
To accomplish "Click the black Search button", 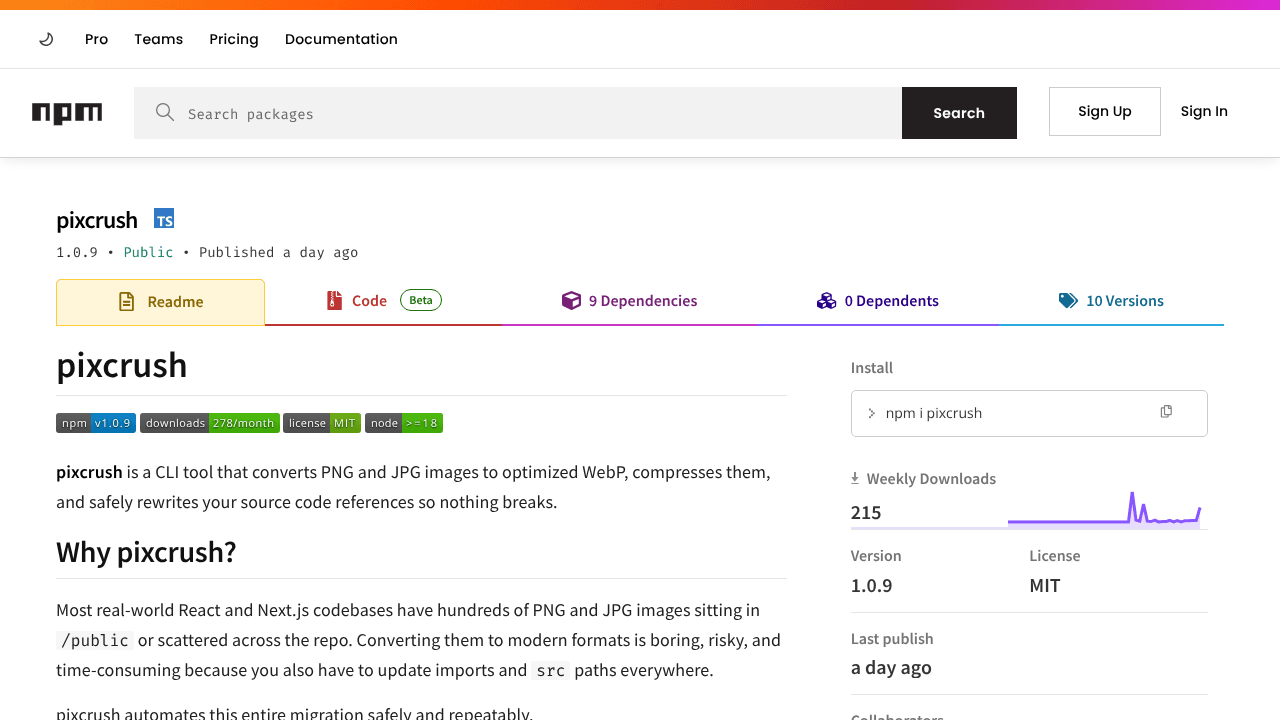I will [959, 113].
